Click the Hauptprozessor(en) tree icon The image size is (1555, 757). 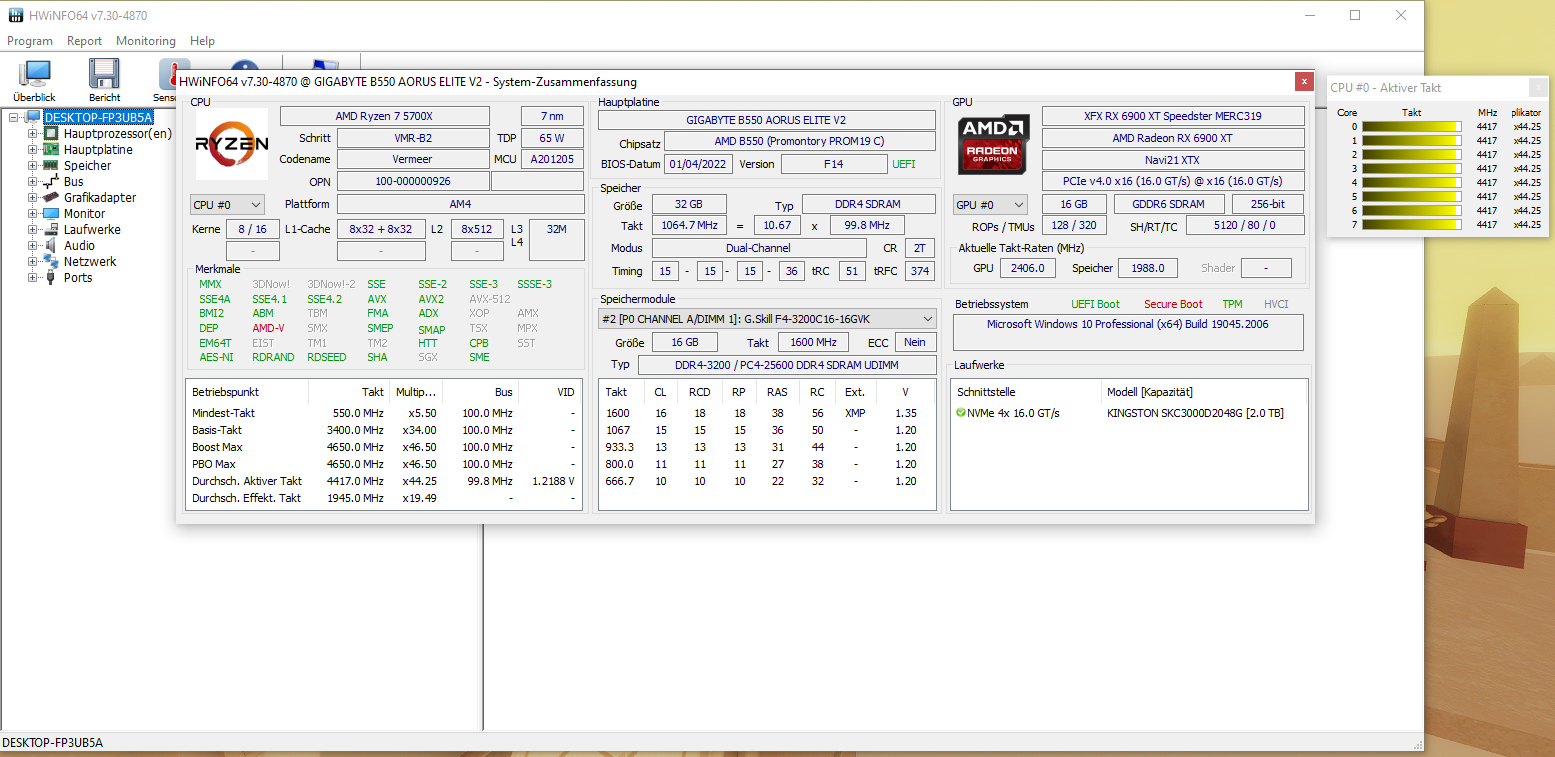pos(51,133)
